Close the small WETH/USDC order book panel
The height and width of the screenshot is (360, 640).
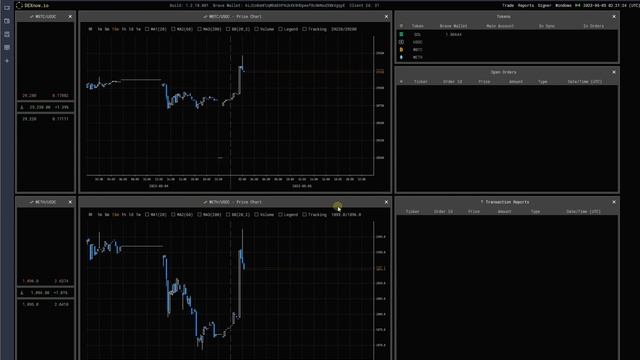[70, 202]
